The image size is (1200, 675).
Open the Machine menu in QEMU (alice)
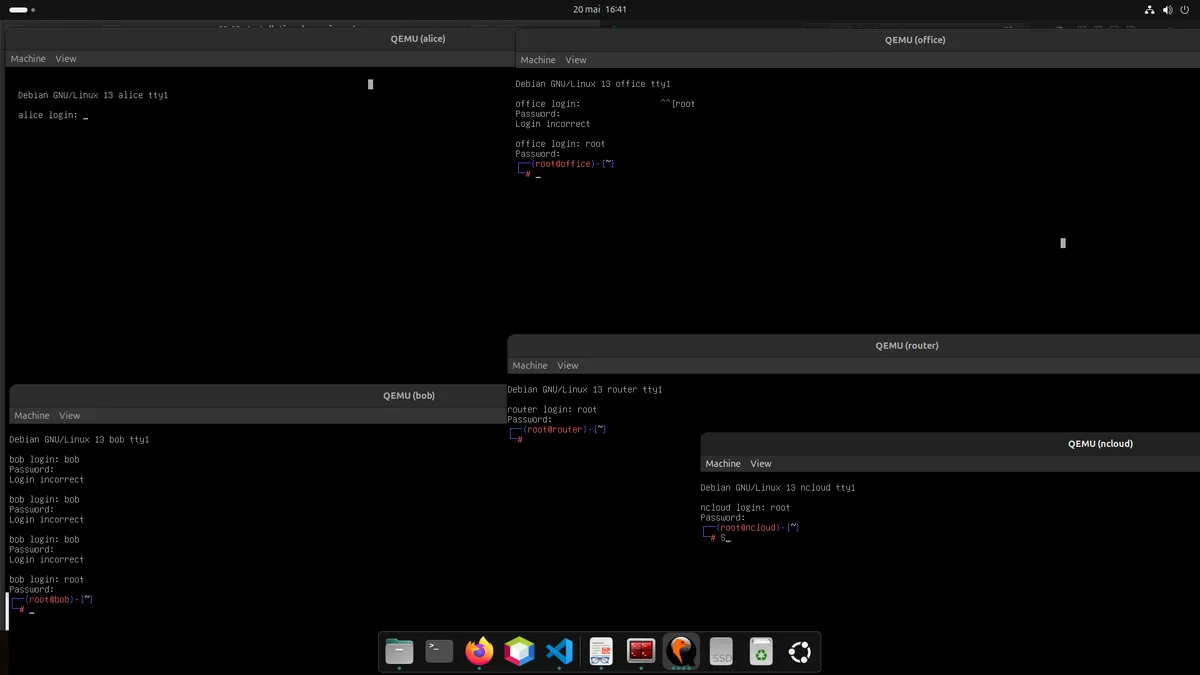28,59
